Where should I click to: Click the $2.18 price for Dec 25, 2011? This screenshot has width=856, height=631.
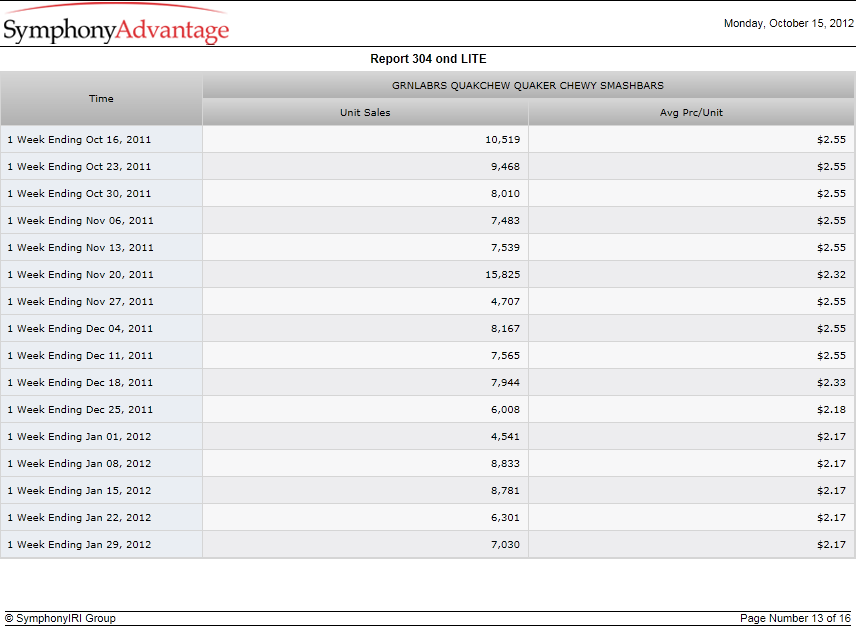tap(831, 410)
